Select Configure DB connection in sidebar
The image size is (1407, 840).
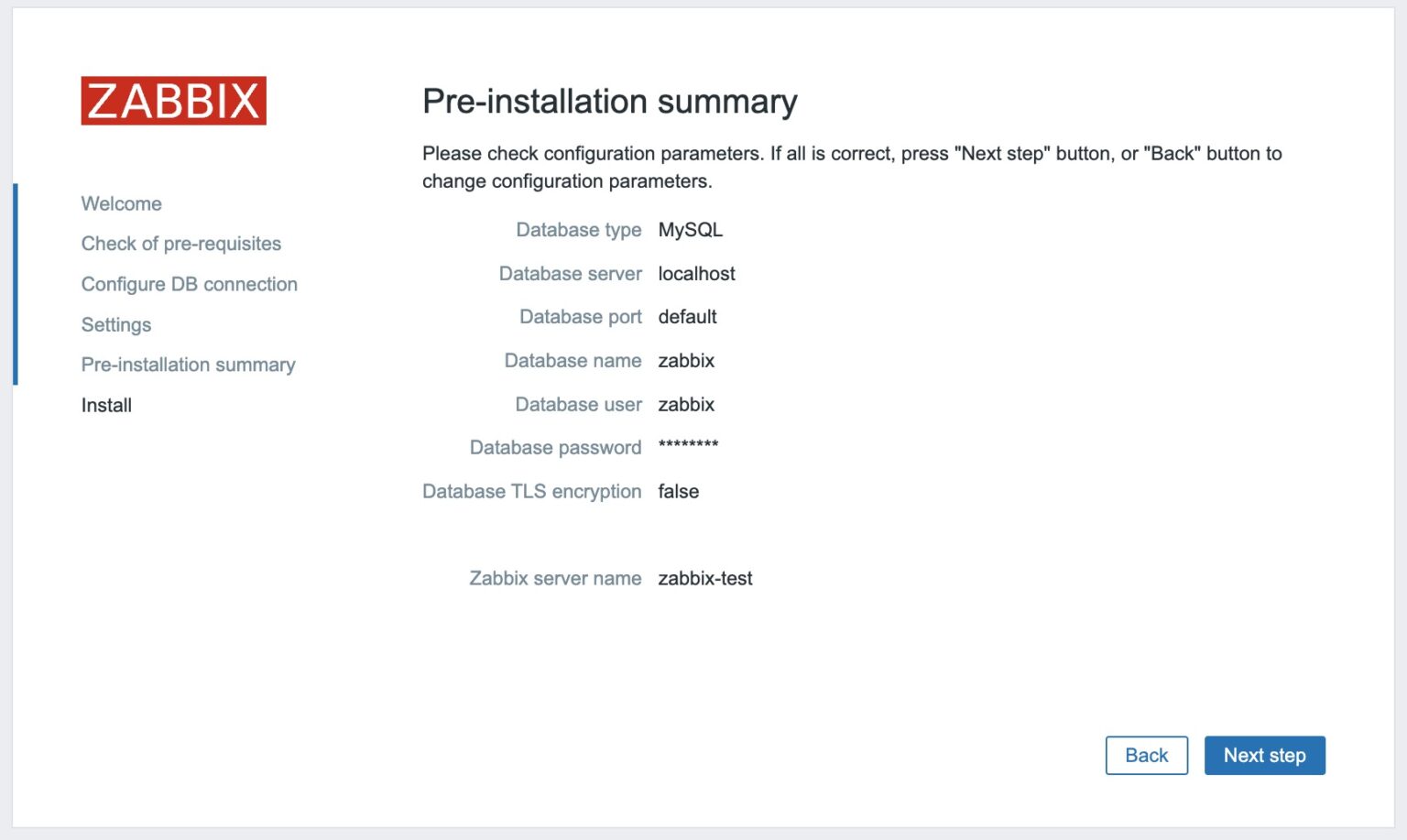[x=189, y=284]
